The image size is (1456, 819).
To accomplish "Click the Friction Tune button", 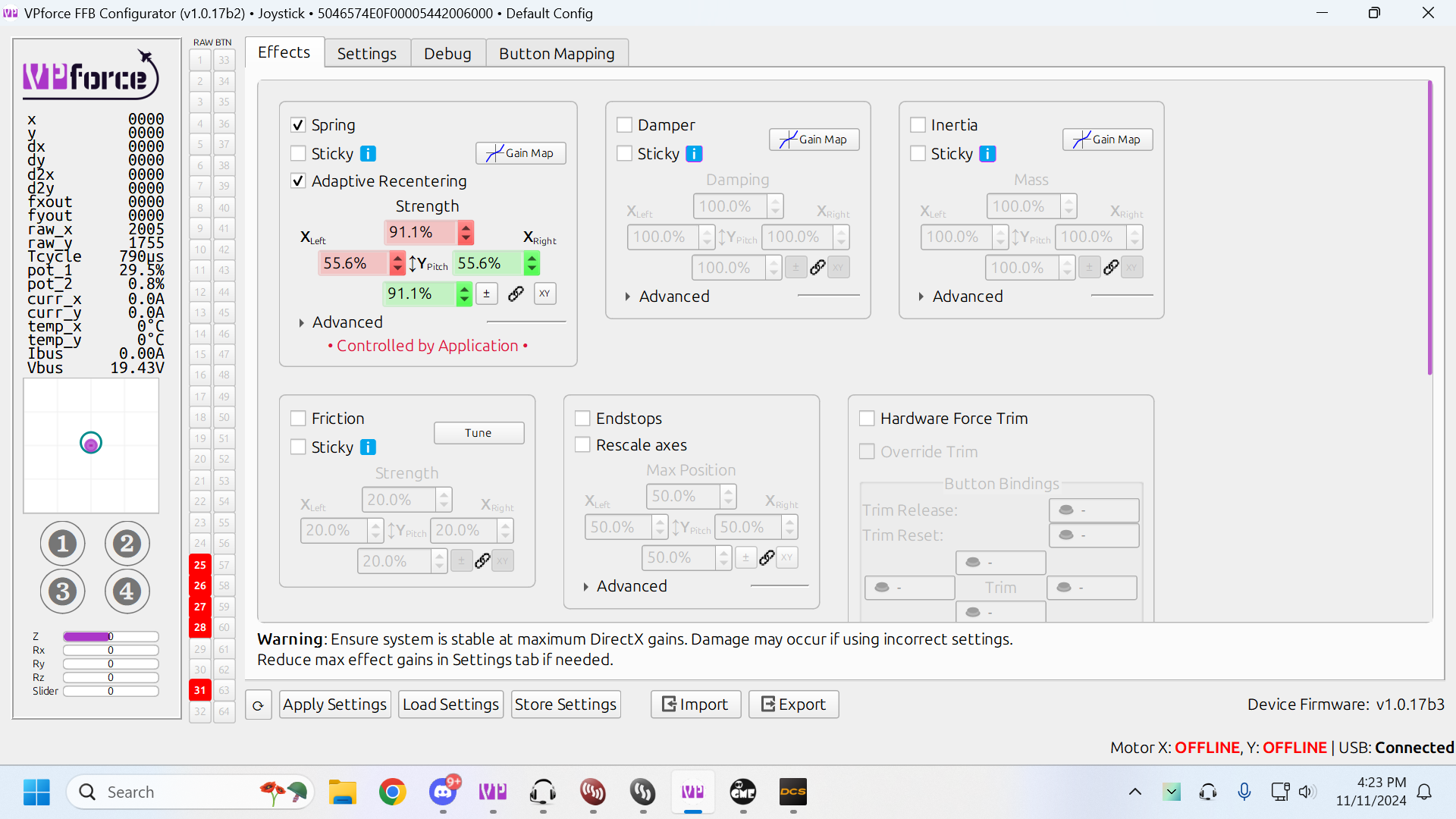I will pyautogui.click(x=479, y=433).
